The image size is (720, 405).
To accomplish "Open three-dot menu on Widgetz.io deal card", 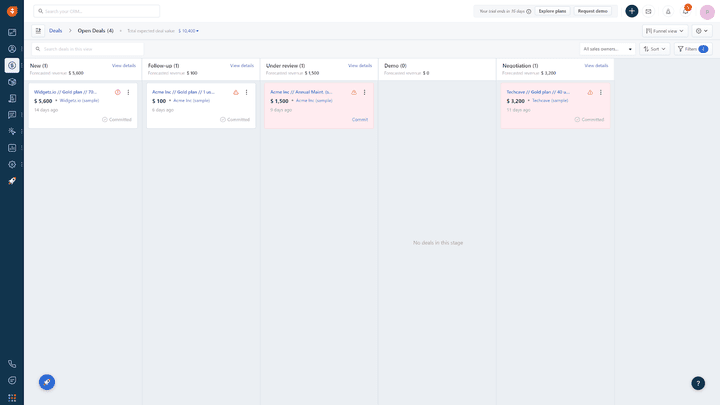I will point(128,92).
